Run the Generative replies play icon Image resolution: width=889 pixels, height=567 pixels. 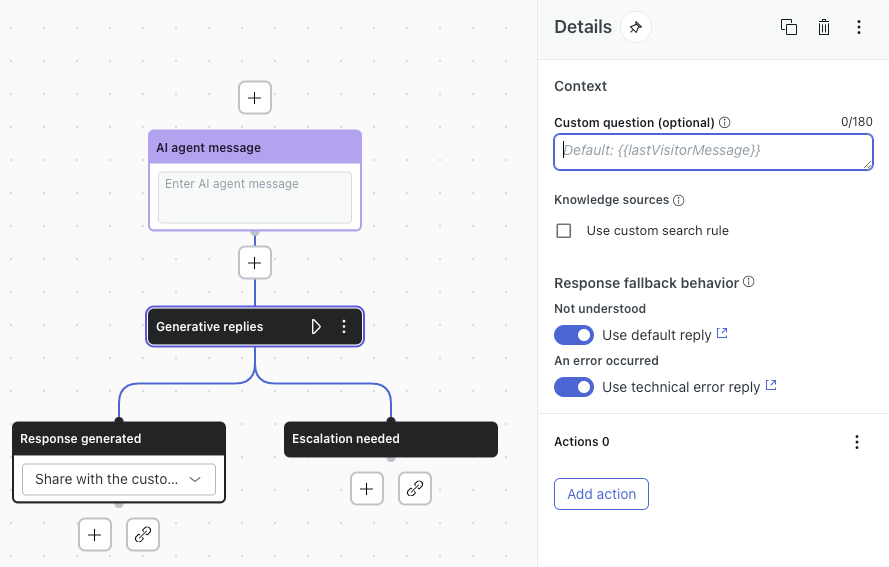click(x=316, y=326)
